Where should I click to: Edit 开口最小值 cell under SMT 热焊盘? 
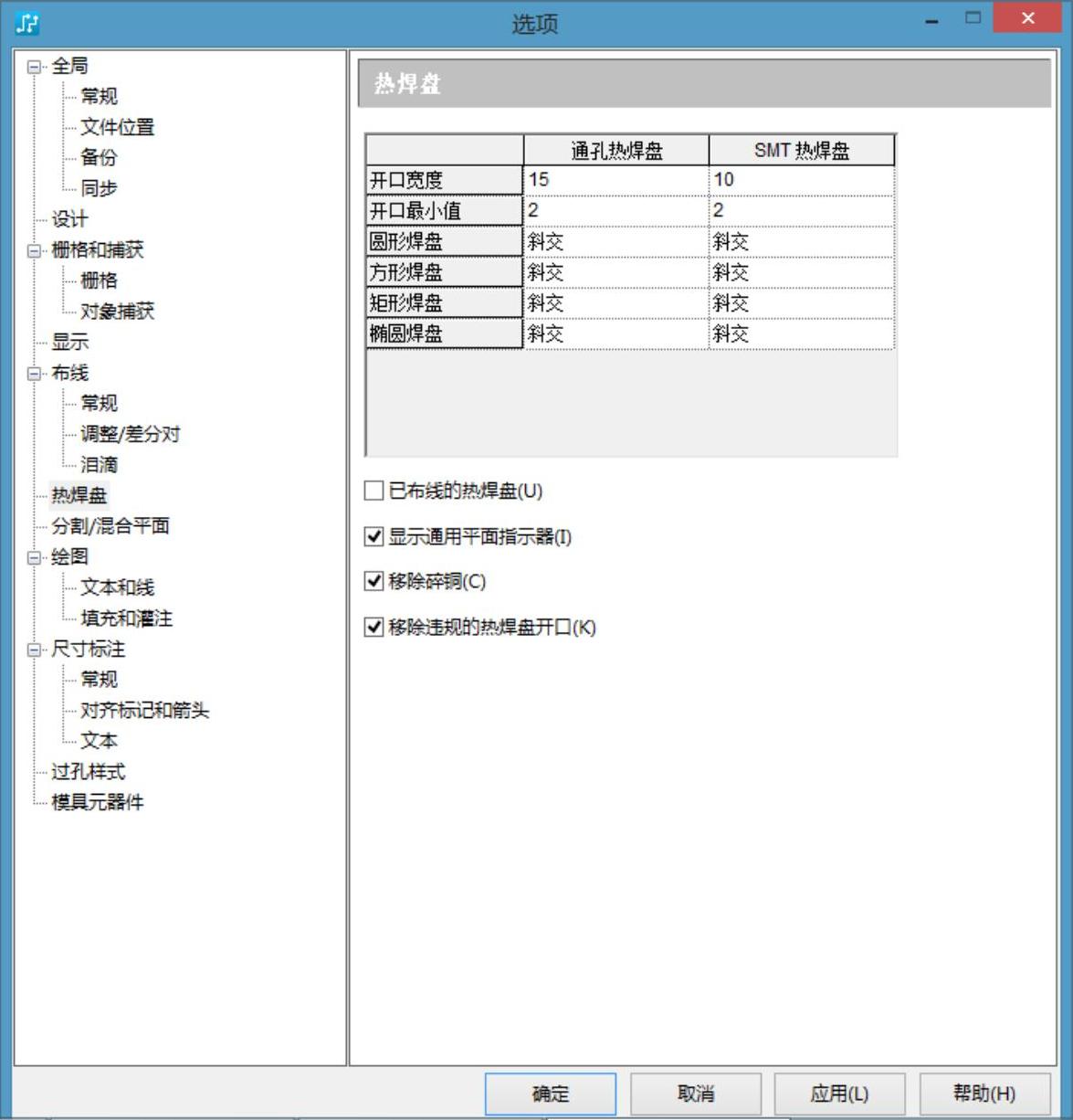pyautogui.click(x=802, y=211)
